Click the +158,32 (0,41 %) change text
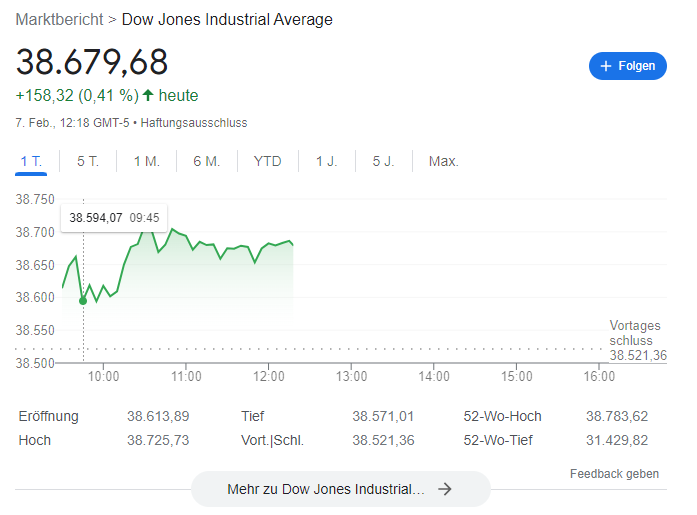This screenshot has width=697, height=515. click(77, 96)
